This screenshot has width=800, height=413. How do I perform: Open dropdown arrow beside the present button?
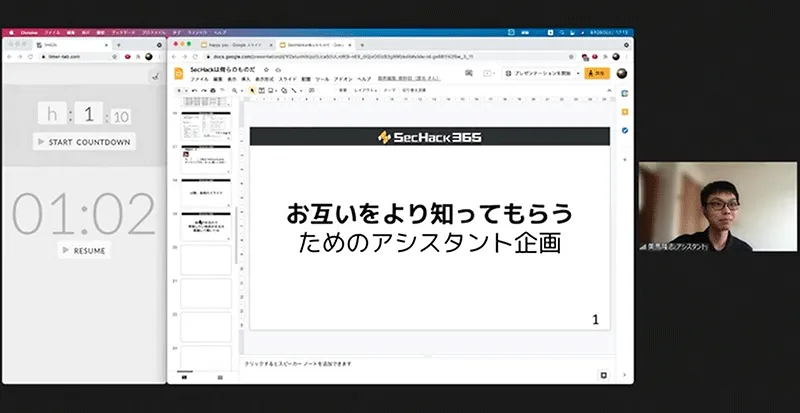tap(579, 74)
